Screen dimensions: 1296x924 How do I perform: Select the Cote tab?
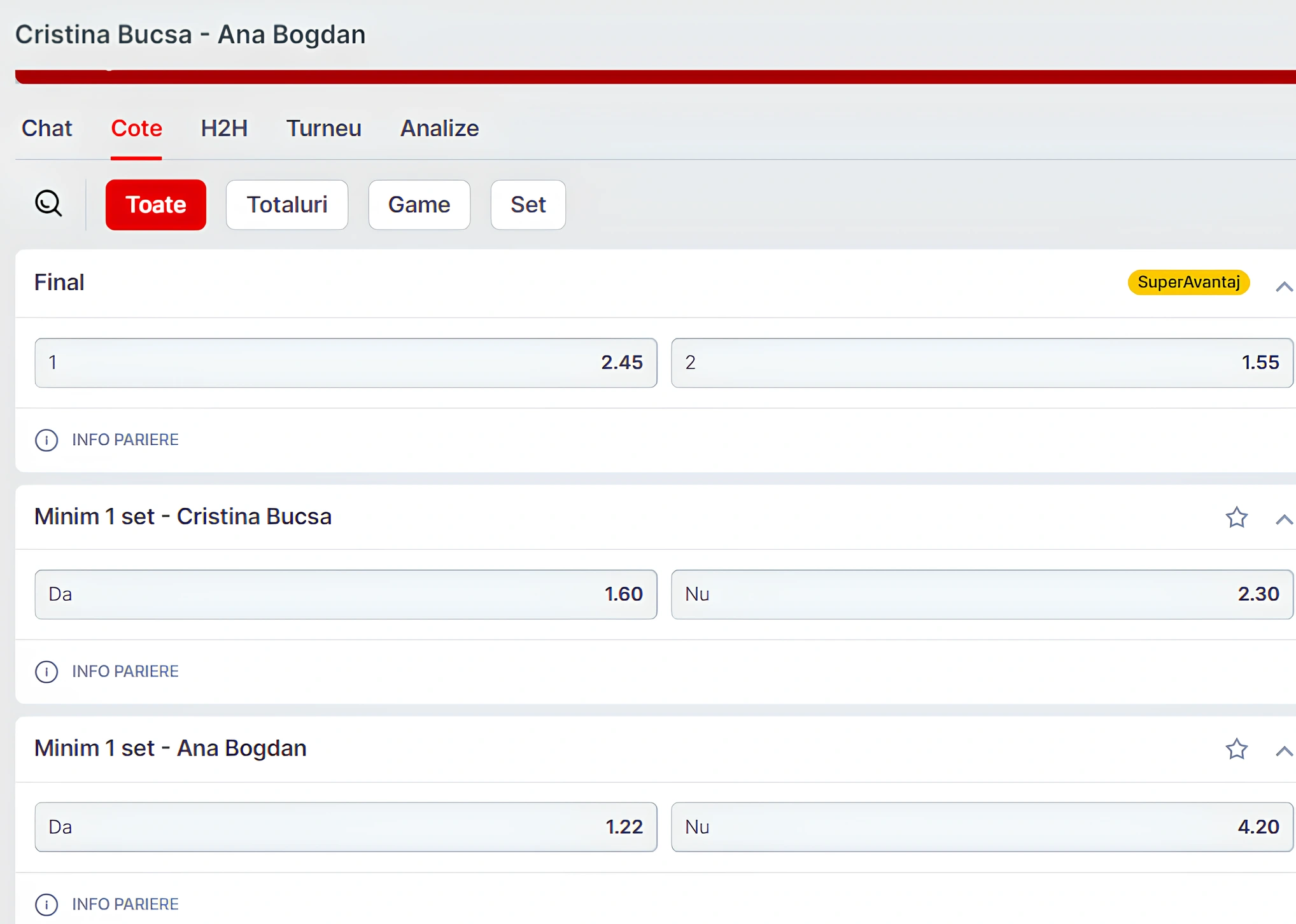(136, 129)
